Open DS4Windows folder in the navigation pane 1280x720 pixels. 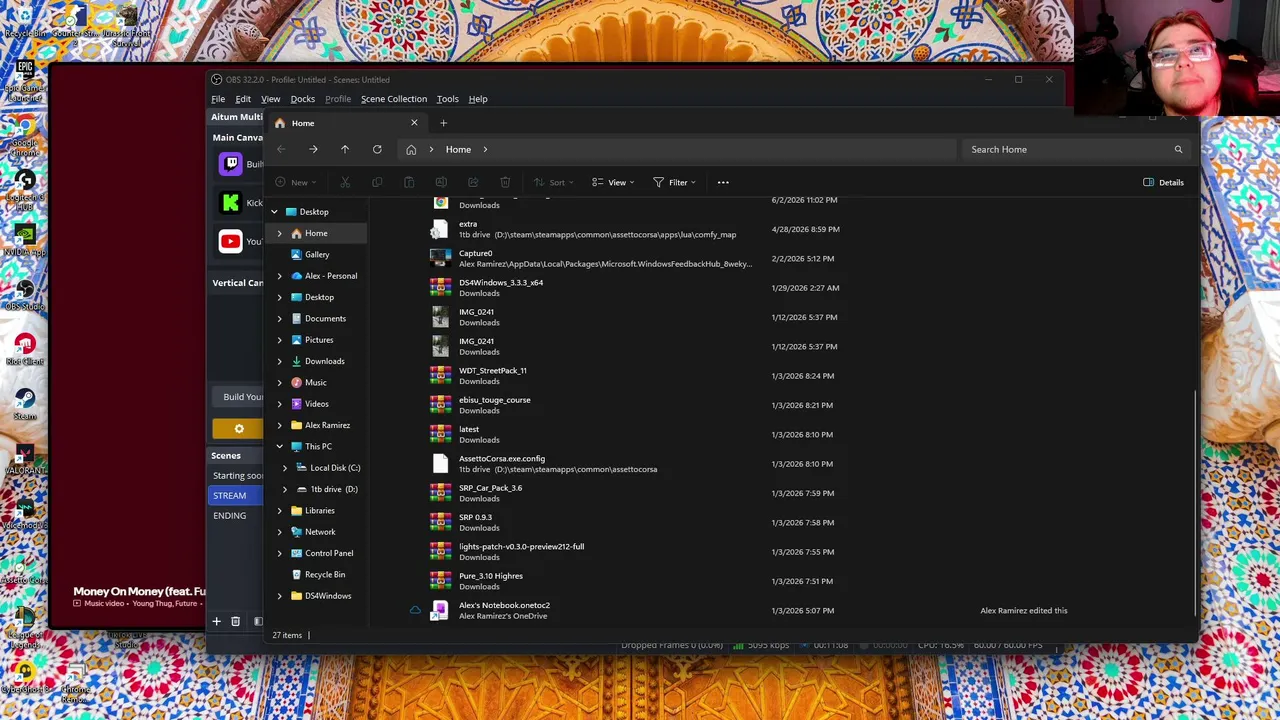[x=328, y=596]
